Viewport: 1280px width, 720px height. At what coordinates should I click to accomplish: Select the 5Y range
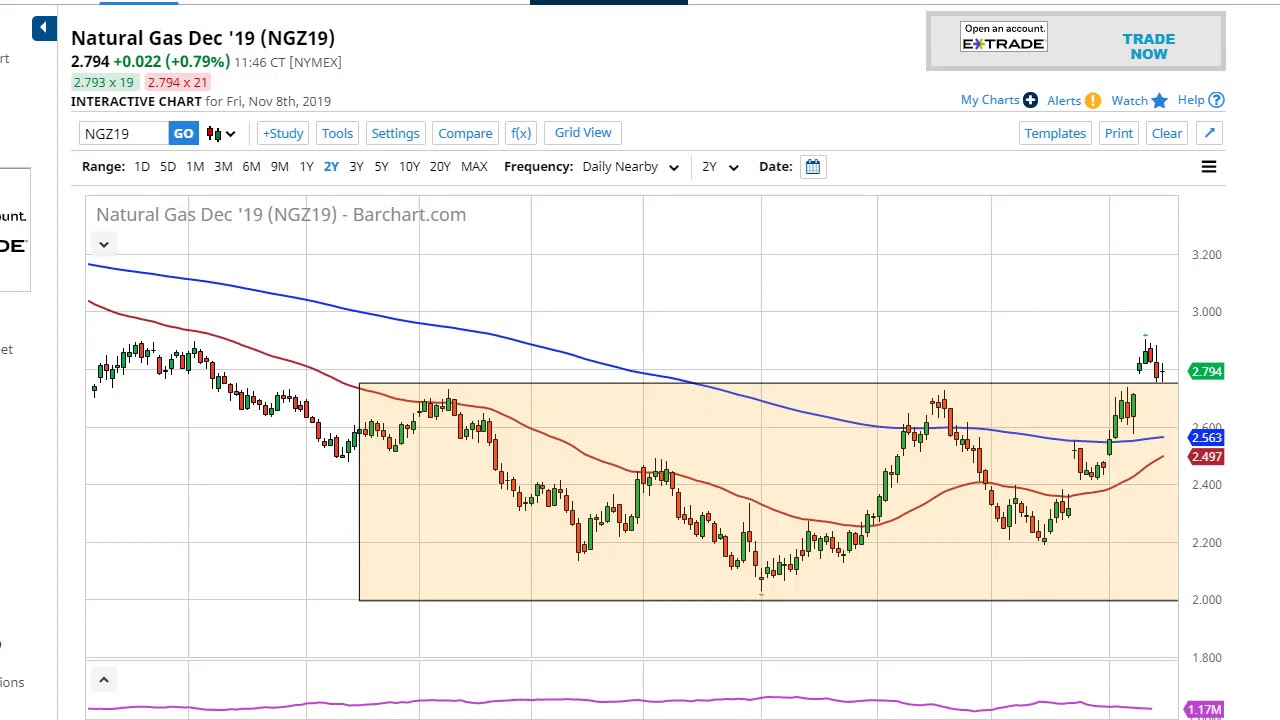point(381,167)
